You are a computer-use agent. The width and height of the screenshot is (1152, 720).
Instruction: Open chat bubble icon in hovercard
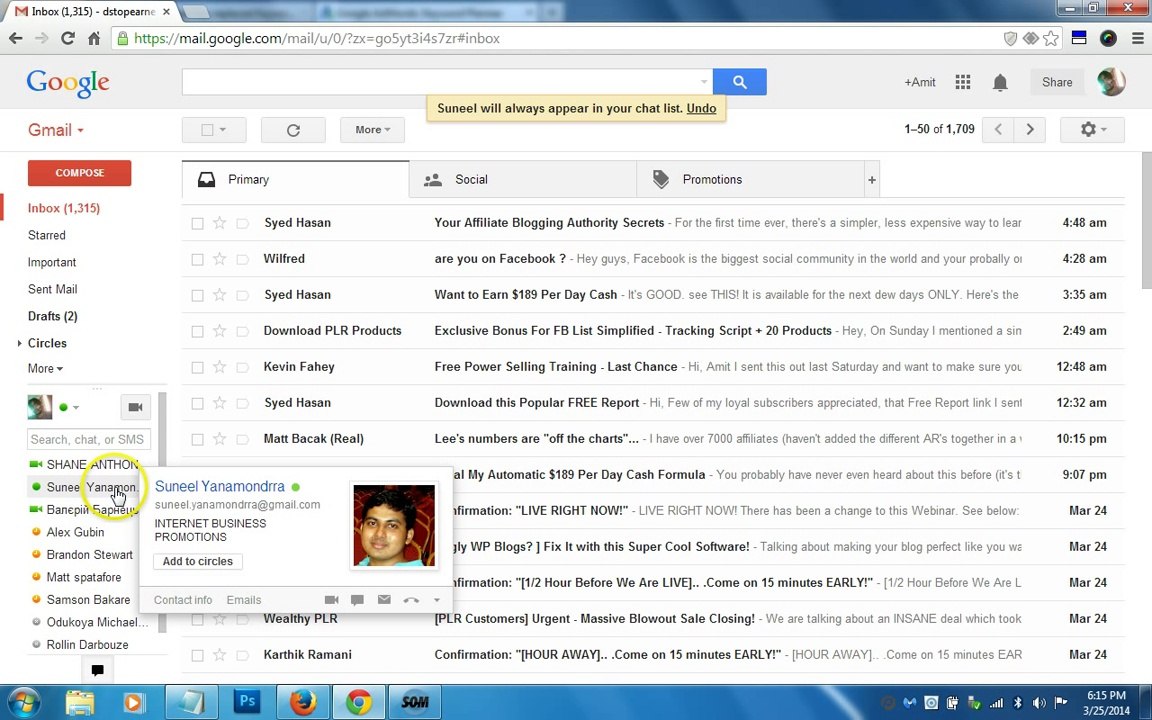357,600
